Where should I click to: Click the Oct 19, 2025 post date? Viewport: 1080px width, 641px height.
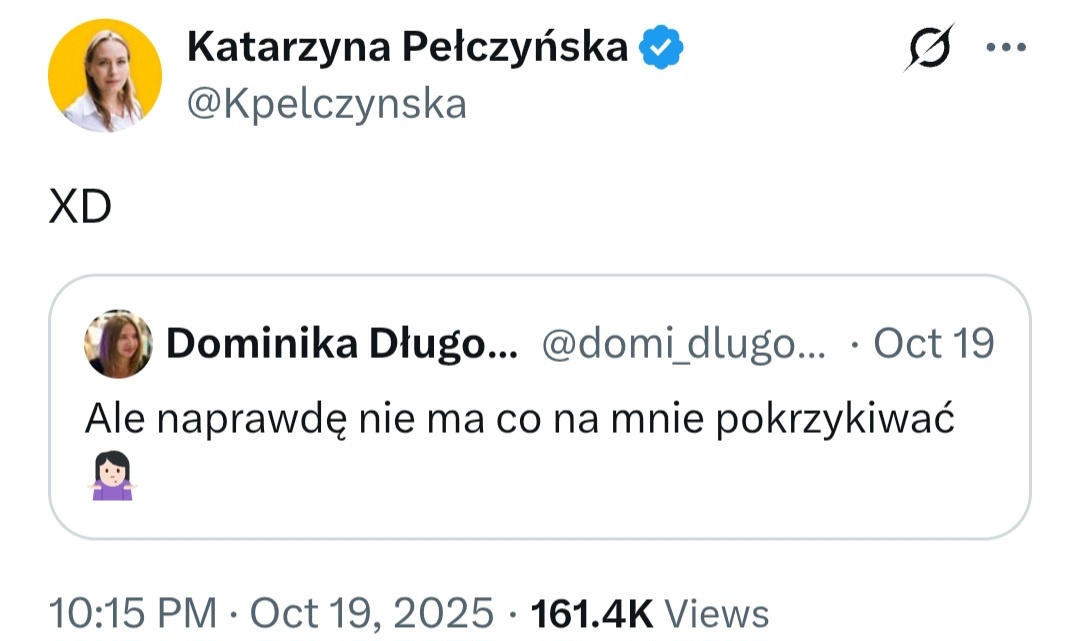pyautogui.click(x=371, y=613)
